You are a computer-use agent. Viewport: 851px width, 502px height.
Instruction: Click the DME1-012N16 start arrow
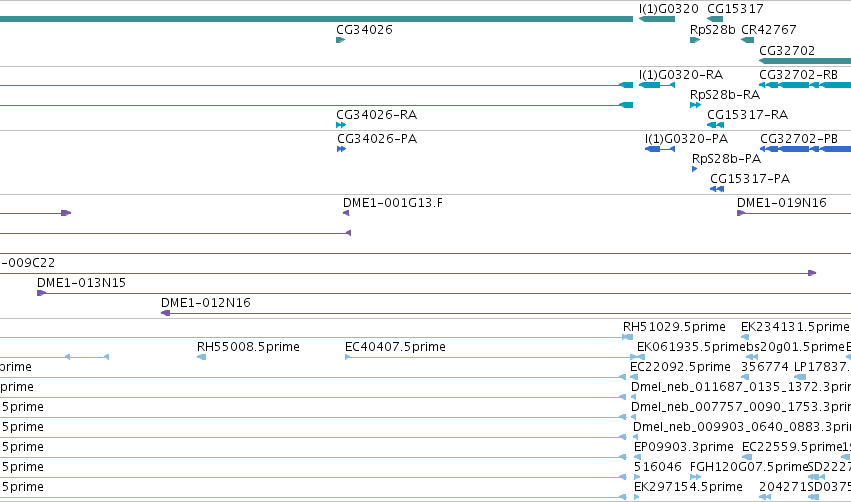tap(166, 313)
